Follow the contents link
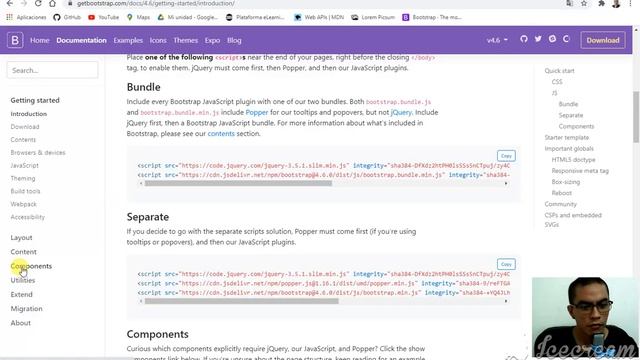 pos(221,133)
